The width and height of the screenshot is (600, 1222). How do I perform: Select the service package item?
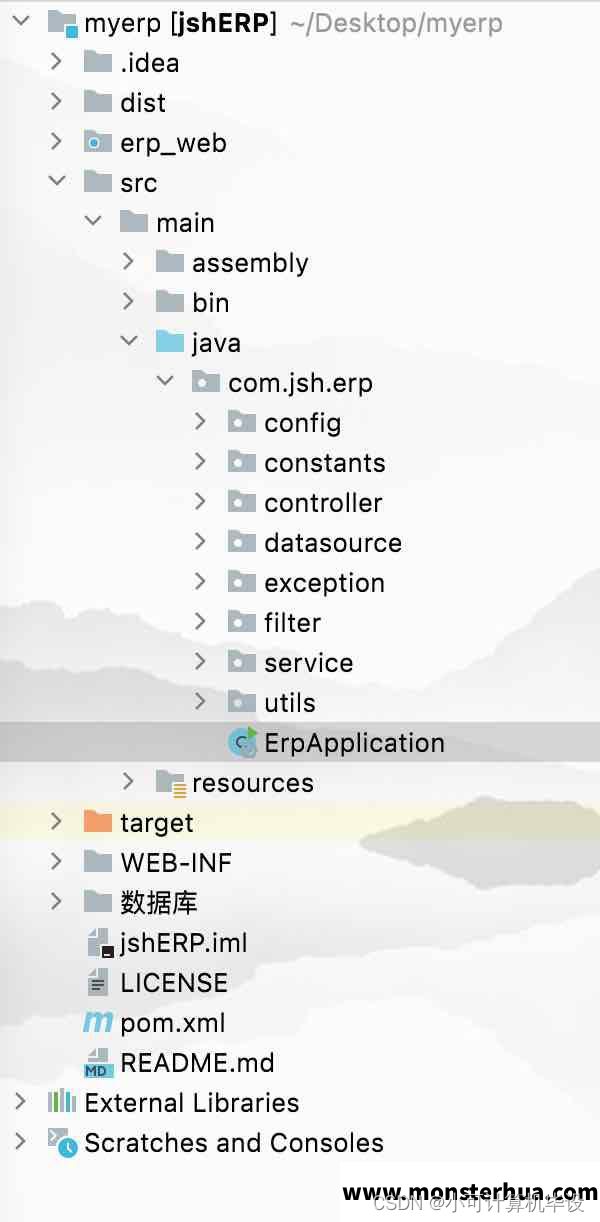[x=291, y=662]
